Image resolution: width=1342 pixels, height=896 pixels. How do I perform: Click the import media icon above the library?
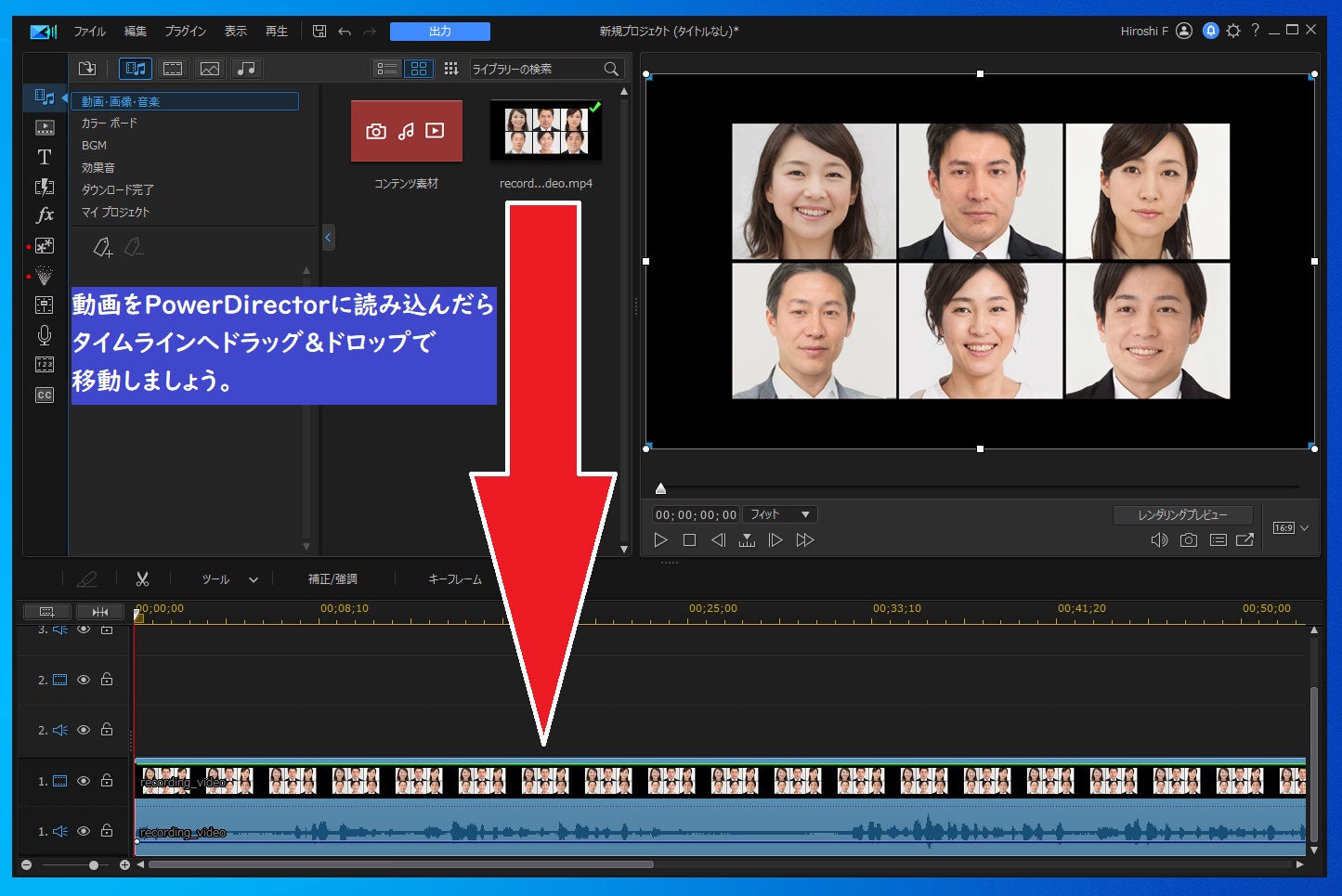click(86, 68)
